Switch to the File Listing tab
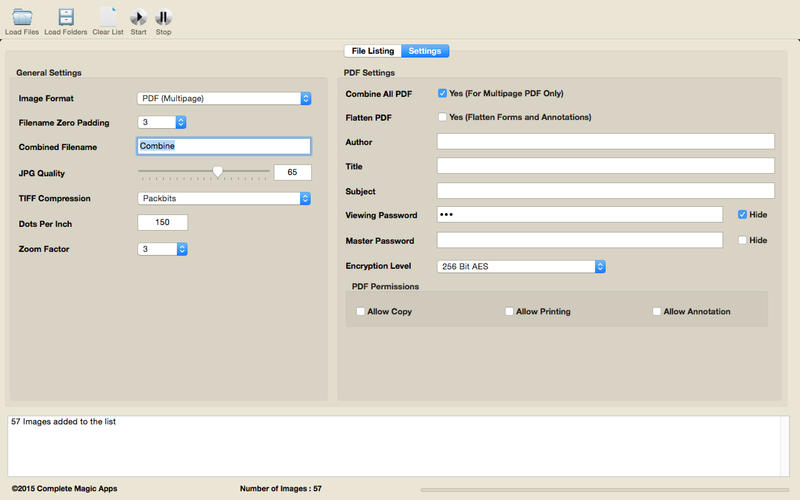The width and height of the screenshot is (800, 500). (x=373, y=51)
